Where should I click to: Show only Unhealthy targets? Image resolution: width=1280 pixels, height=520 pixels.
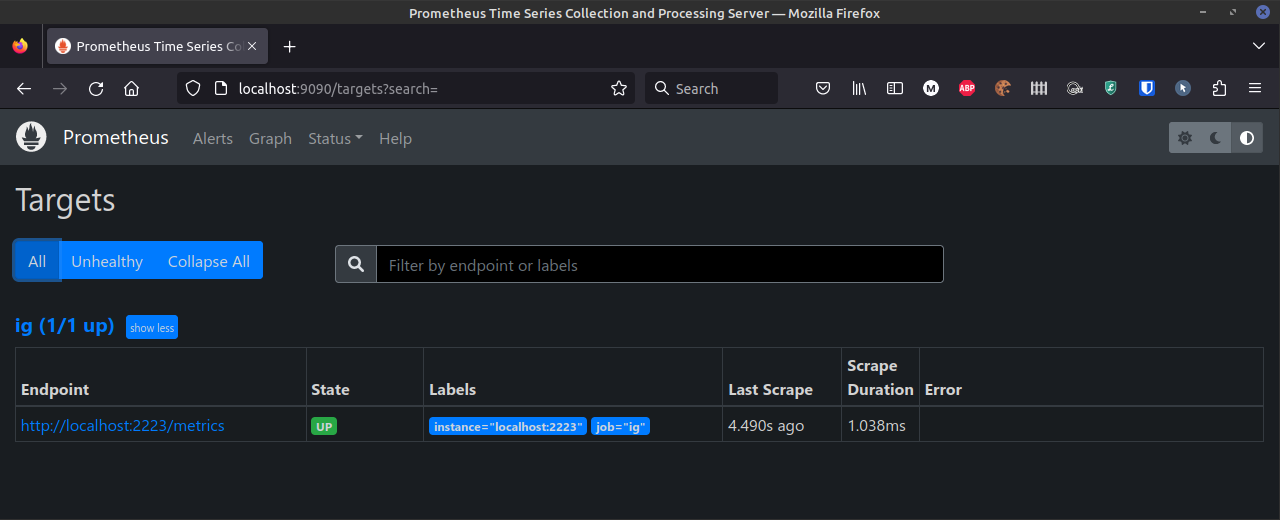[107, 261]
